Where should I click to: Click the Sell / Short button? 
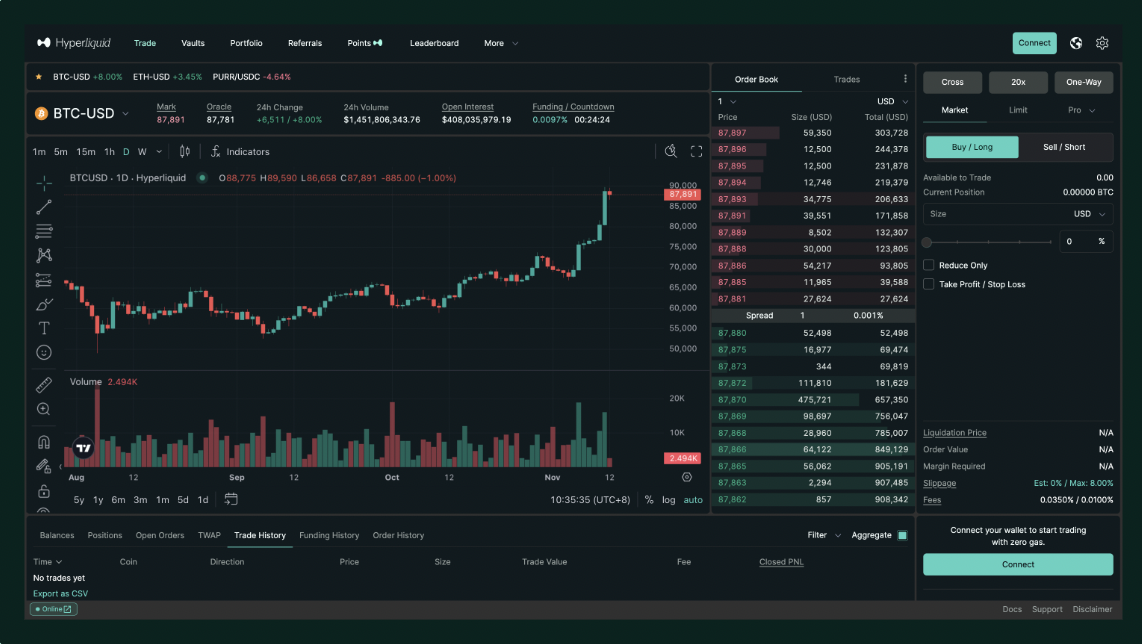[x=1064, y=147]
